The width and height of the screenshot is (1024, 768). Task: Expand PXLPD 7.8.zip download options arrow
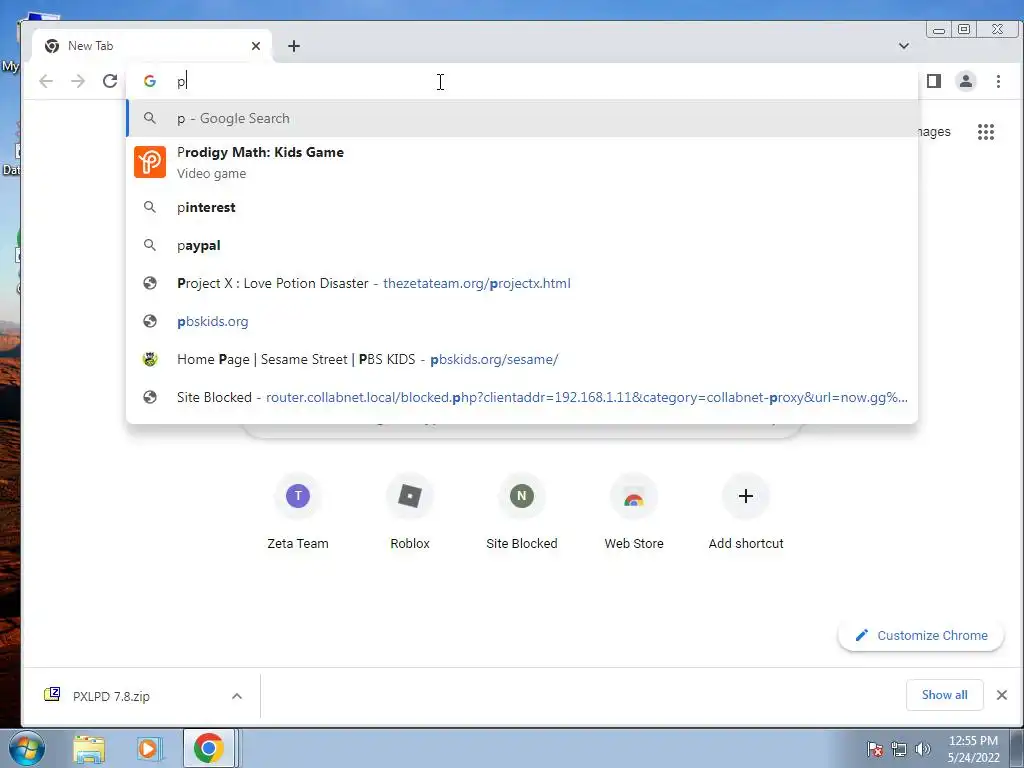coord(237,696)
